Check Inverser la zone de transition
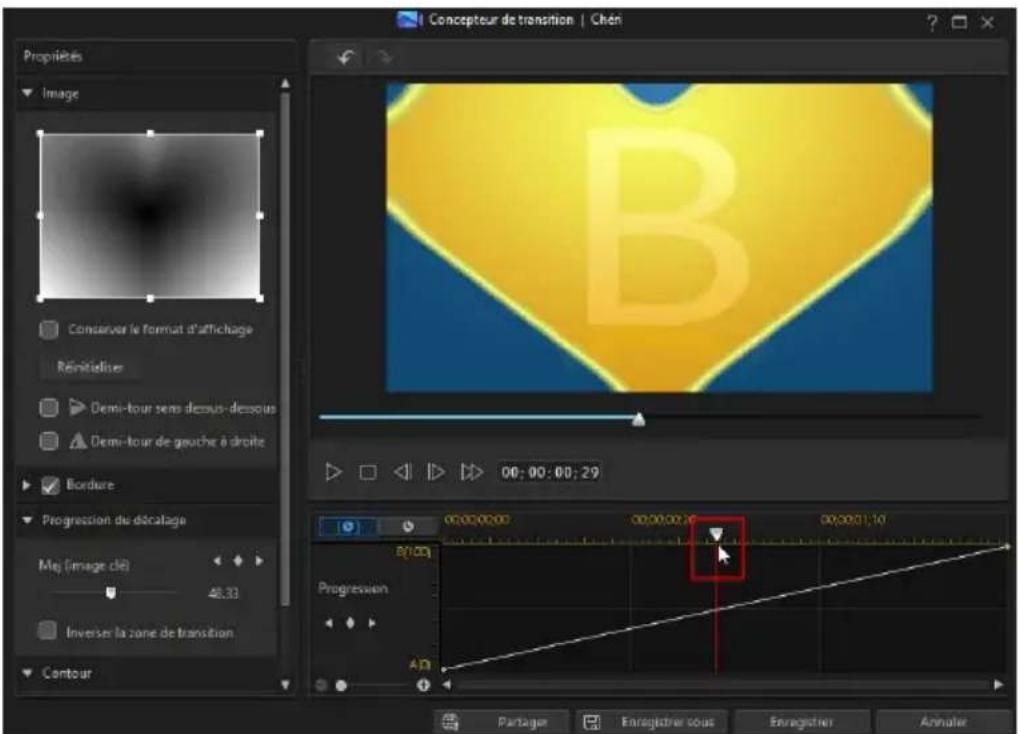Viewport: 1018px width, 734px height. click(48, 631)
